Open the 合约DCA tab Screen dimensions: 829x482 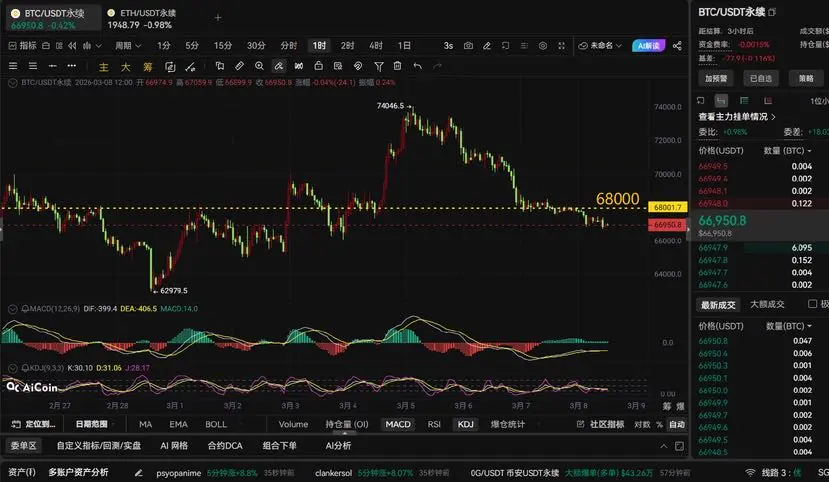225,446
